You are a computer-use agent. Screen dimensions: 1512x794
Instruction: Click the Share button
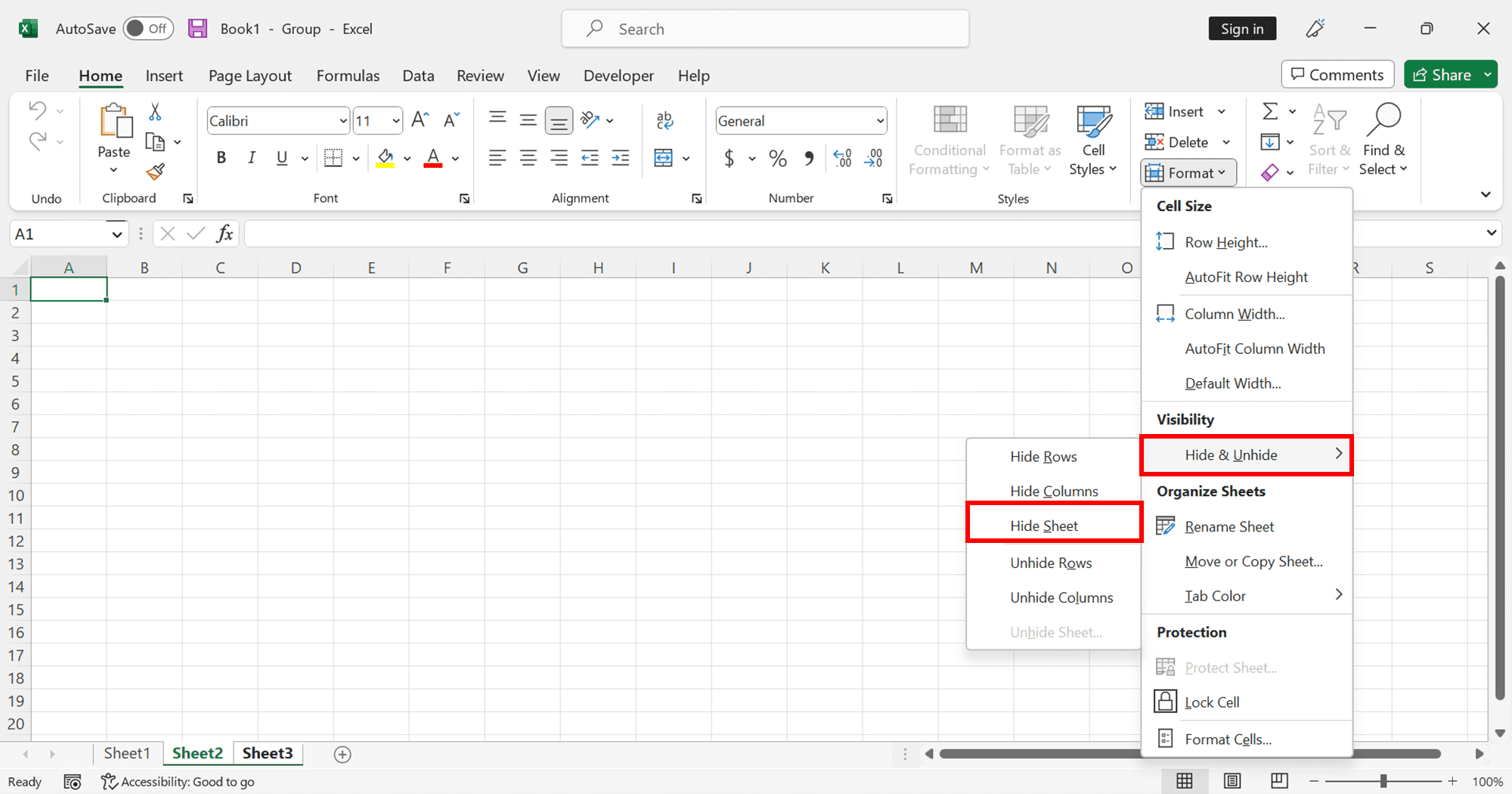1442,75
